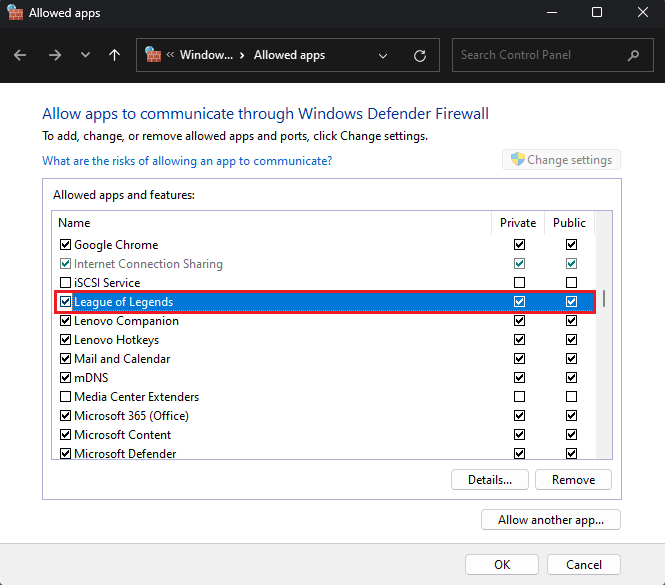Viewport: 665px width, 585px height.
Task: Toggle Google Chrome Private checkbox
Action: point(519,244)
